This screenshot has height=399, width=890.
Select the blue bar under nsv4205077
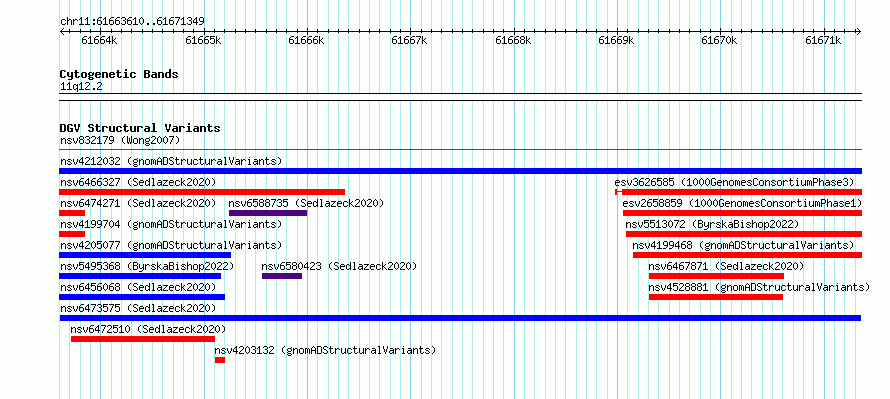145,255
